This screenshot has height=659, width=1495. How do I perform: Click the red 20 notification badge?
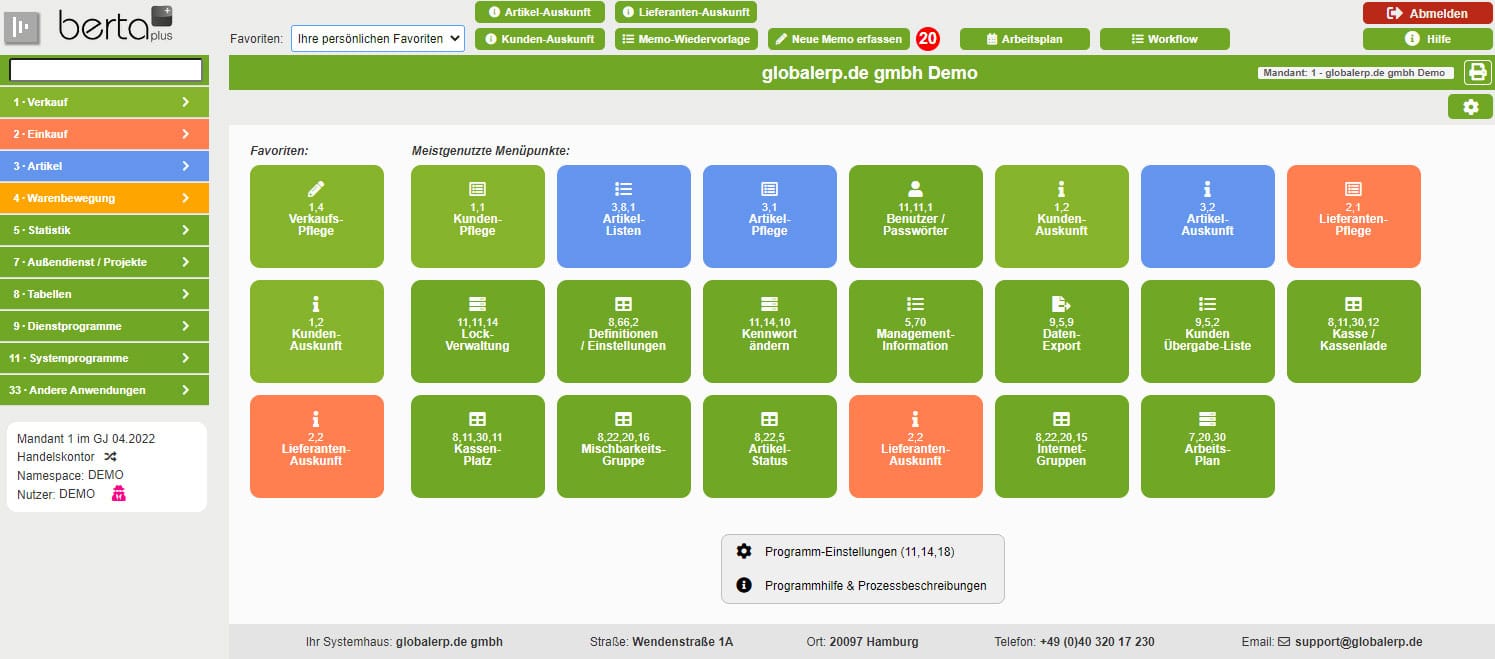pyautogui.click(x=928, y=39)
